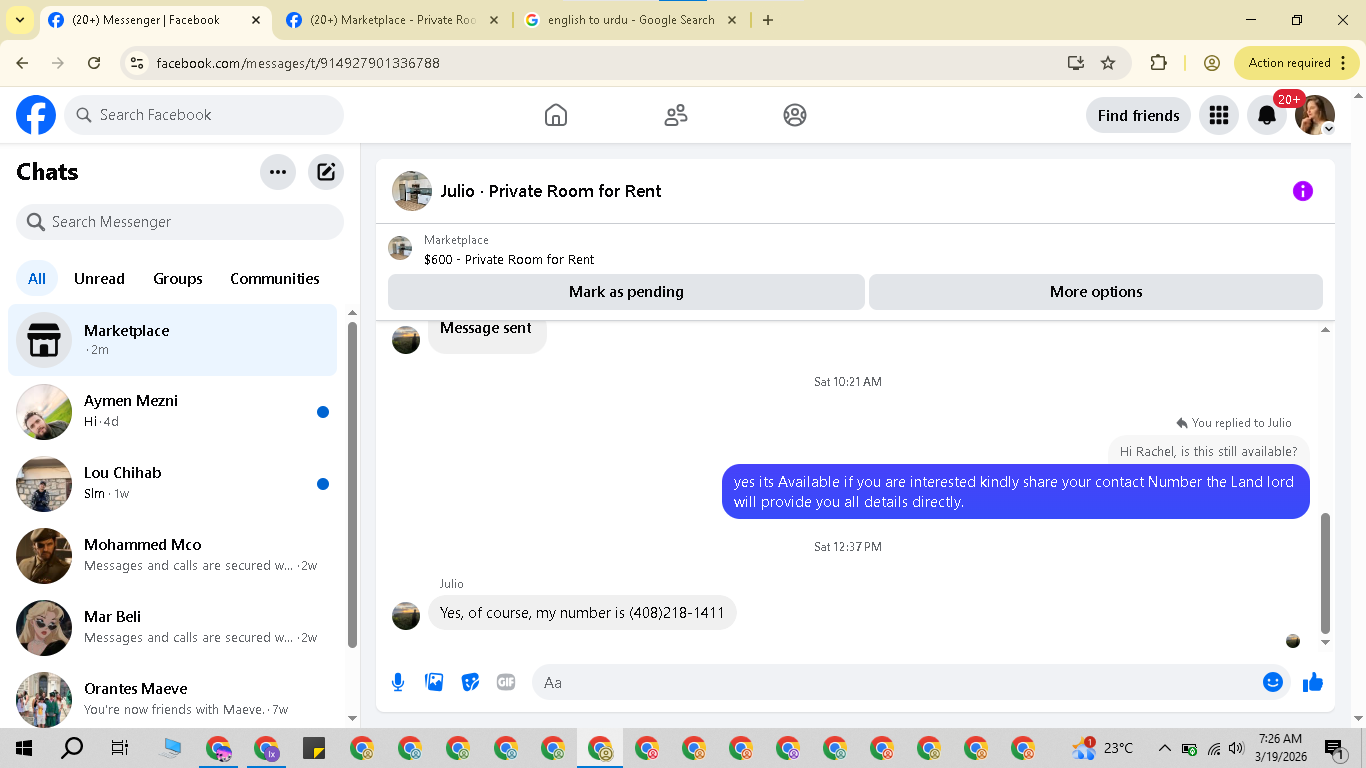1366x768 pixels.
Task: Go to the Home feed icon
Action: coord(556,115)
